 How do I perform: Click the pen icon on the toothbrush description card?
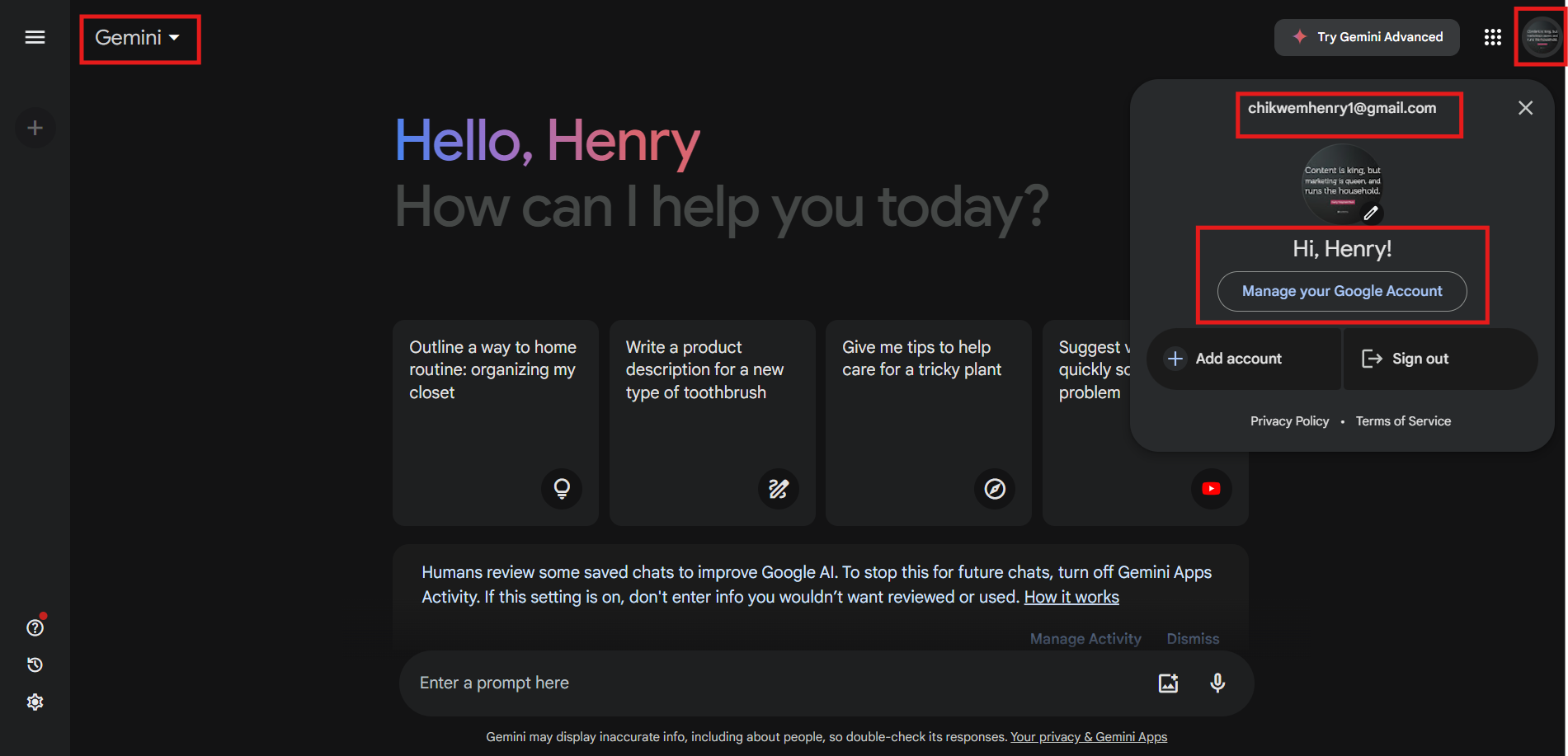pos(778,489)
